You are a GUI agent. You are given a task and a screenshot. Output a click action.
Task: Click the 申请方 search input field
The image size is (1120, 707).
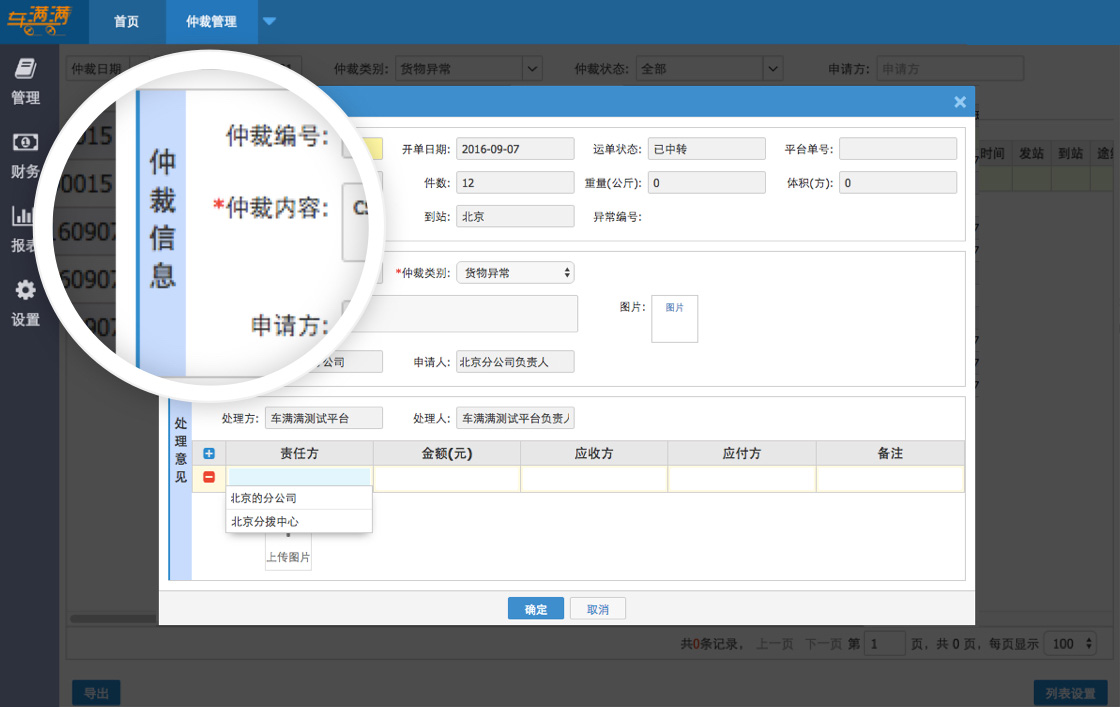pyautogui.click(x=950, y=69)
